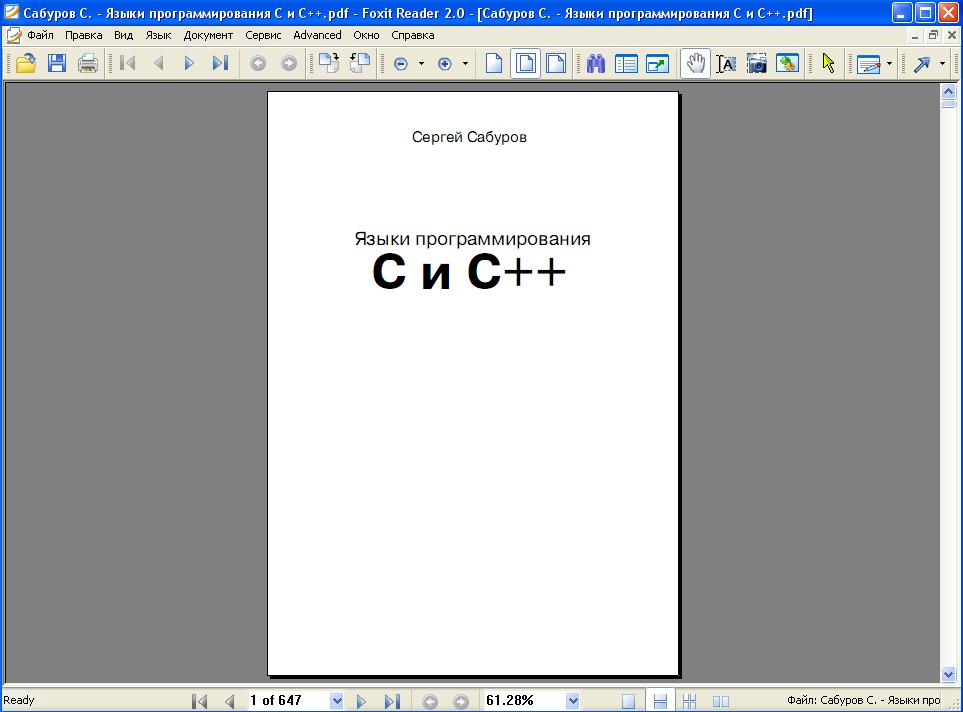Activate the Hand tool
The image size is (963, 712).
[695, 63]
